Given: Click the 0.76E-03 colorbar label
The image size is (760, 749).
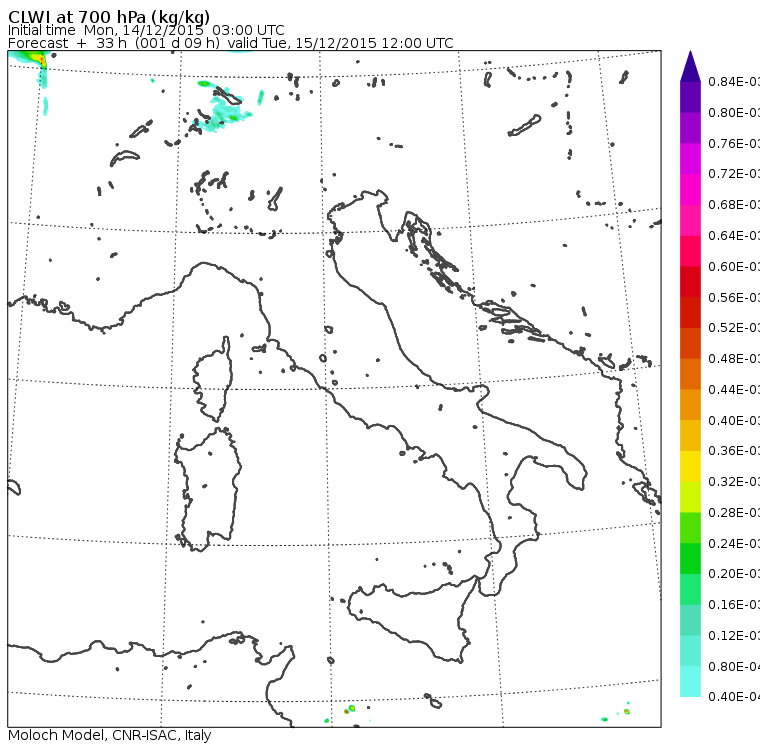Looking at the screenshot, I should (x=734, y=143).
